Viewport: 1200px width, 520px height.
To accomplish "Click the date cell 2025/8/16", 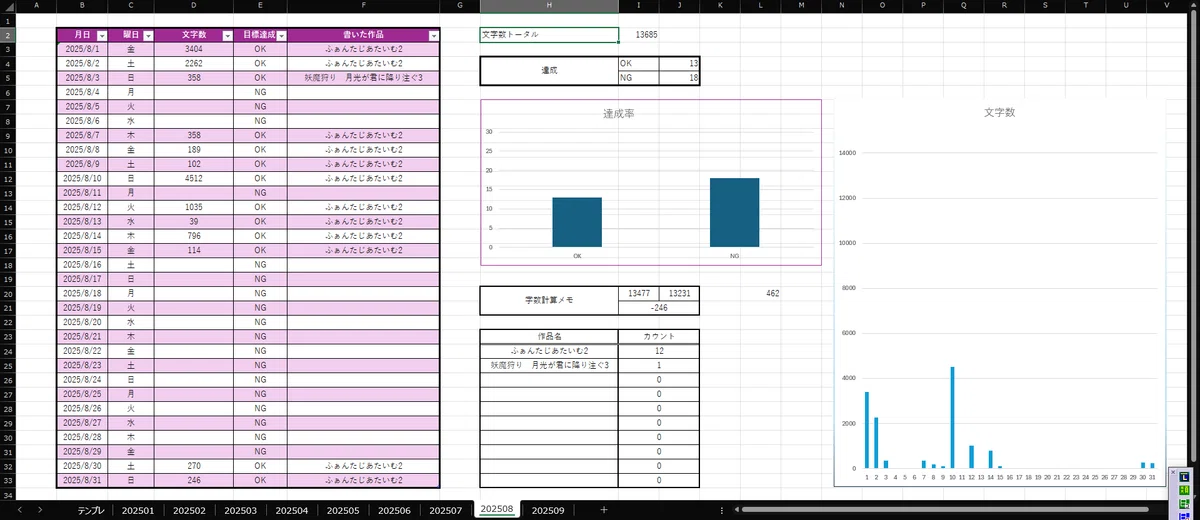I will (82, 265).
